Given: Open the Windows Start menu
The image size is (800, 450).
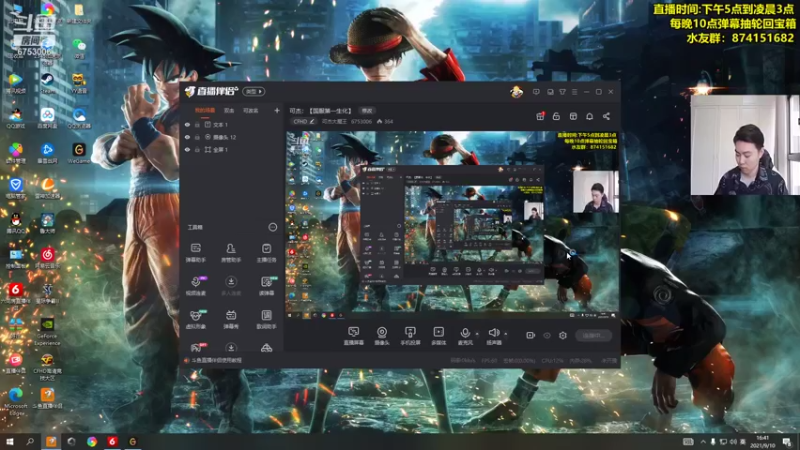Looking at the screenshot, I should pos(9,442).
